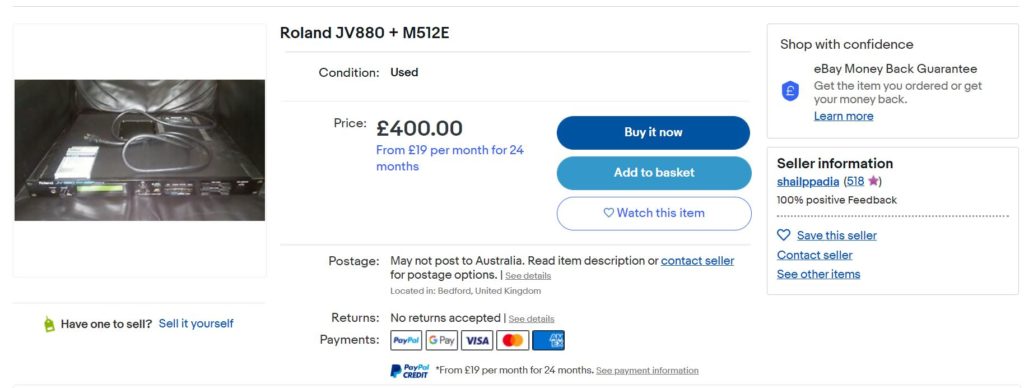Click the Roland JV880 product photo

coord(140,150)
